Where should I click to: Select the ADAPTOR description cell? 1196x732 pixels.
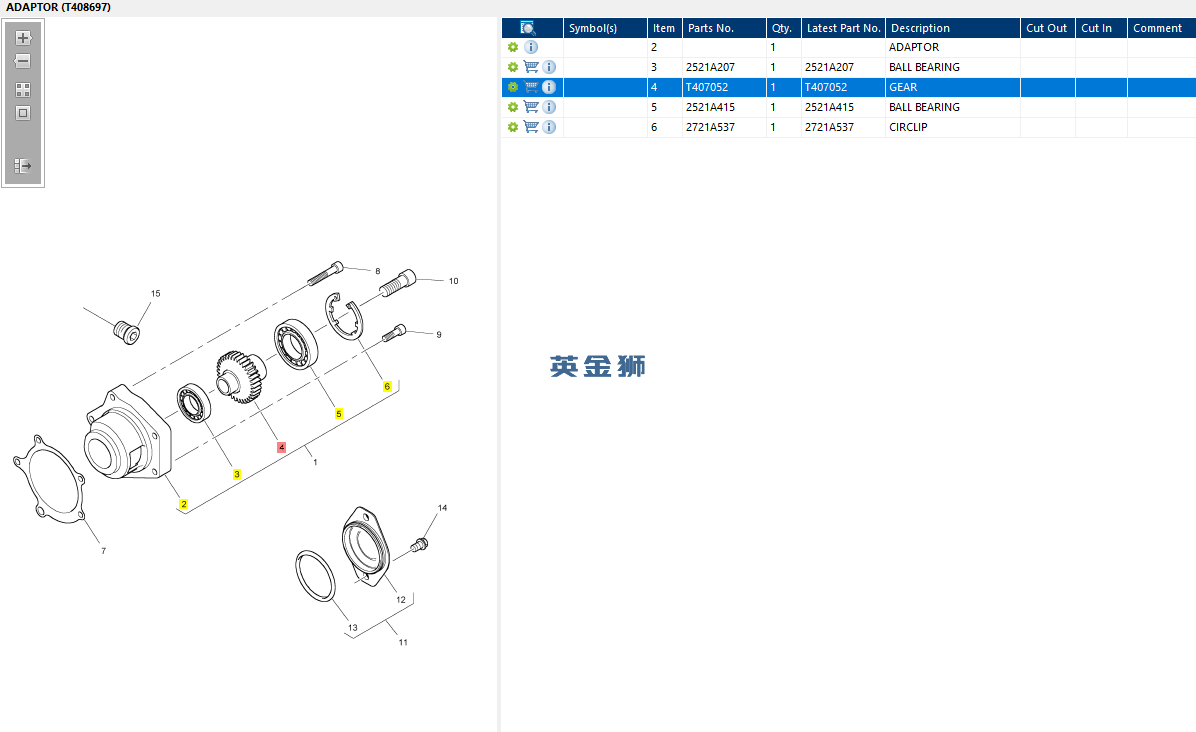953,47
